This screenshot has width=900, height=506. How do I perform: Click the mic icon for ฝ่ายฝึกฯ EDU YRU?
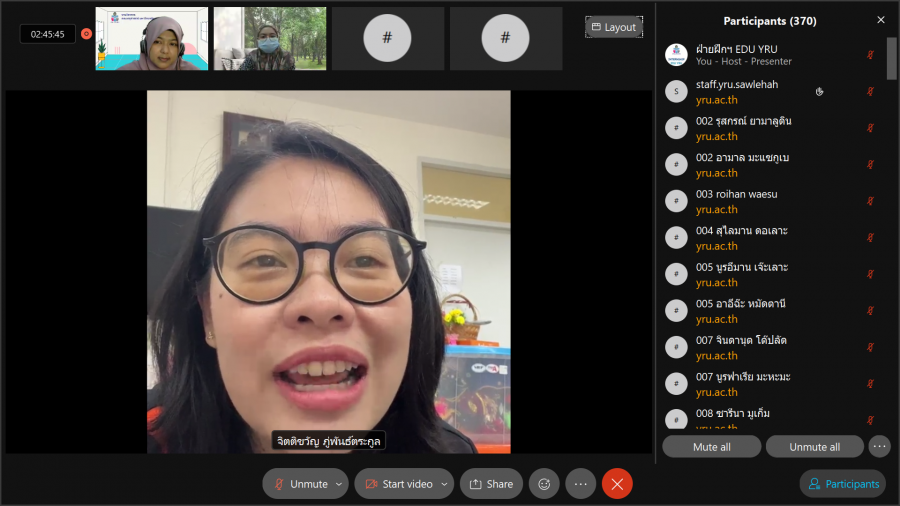point(869,55)
